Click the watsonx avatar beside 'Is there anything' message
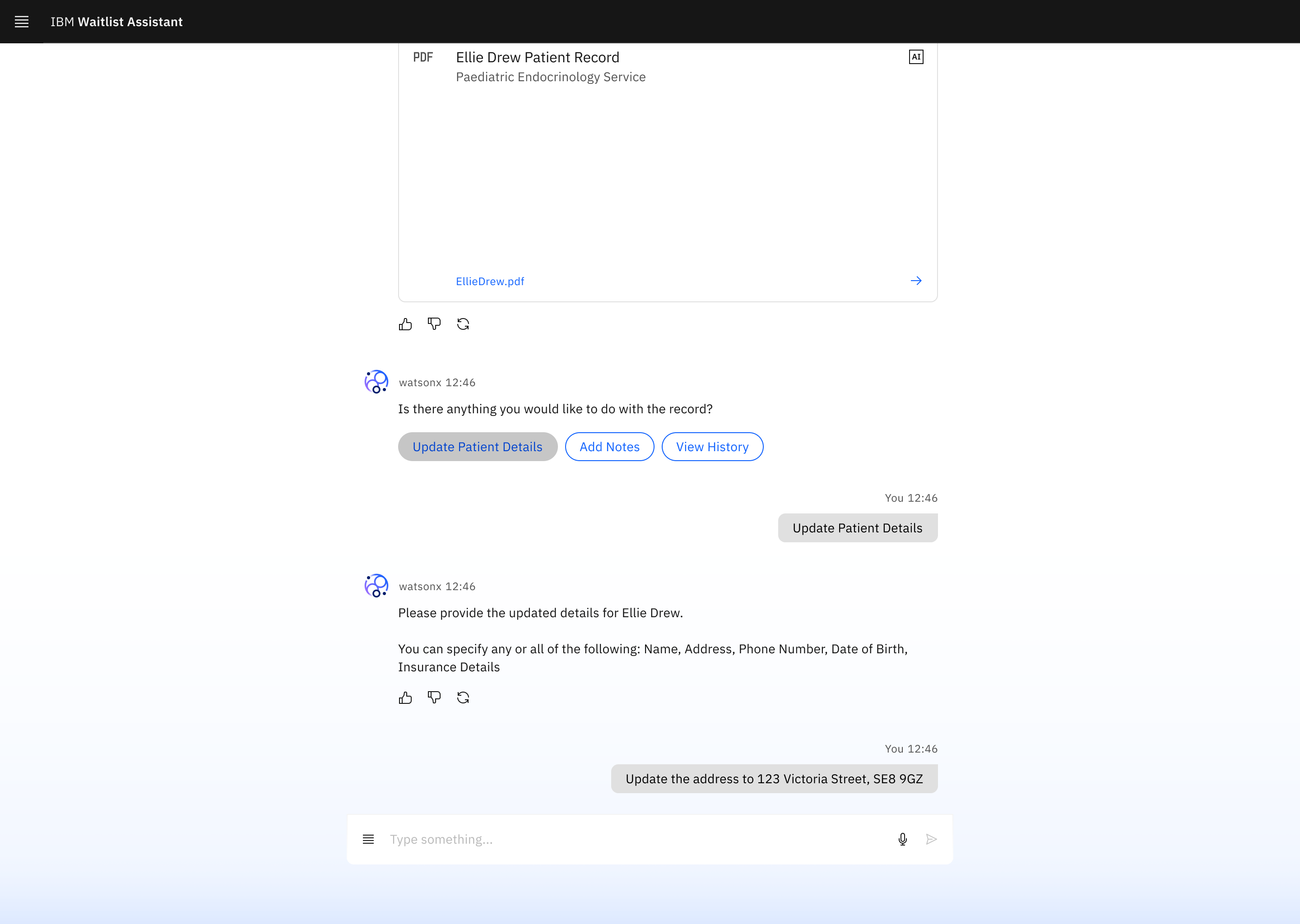The width and height of the screenshot is (1300, 924). coord(376,382)
